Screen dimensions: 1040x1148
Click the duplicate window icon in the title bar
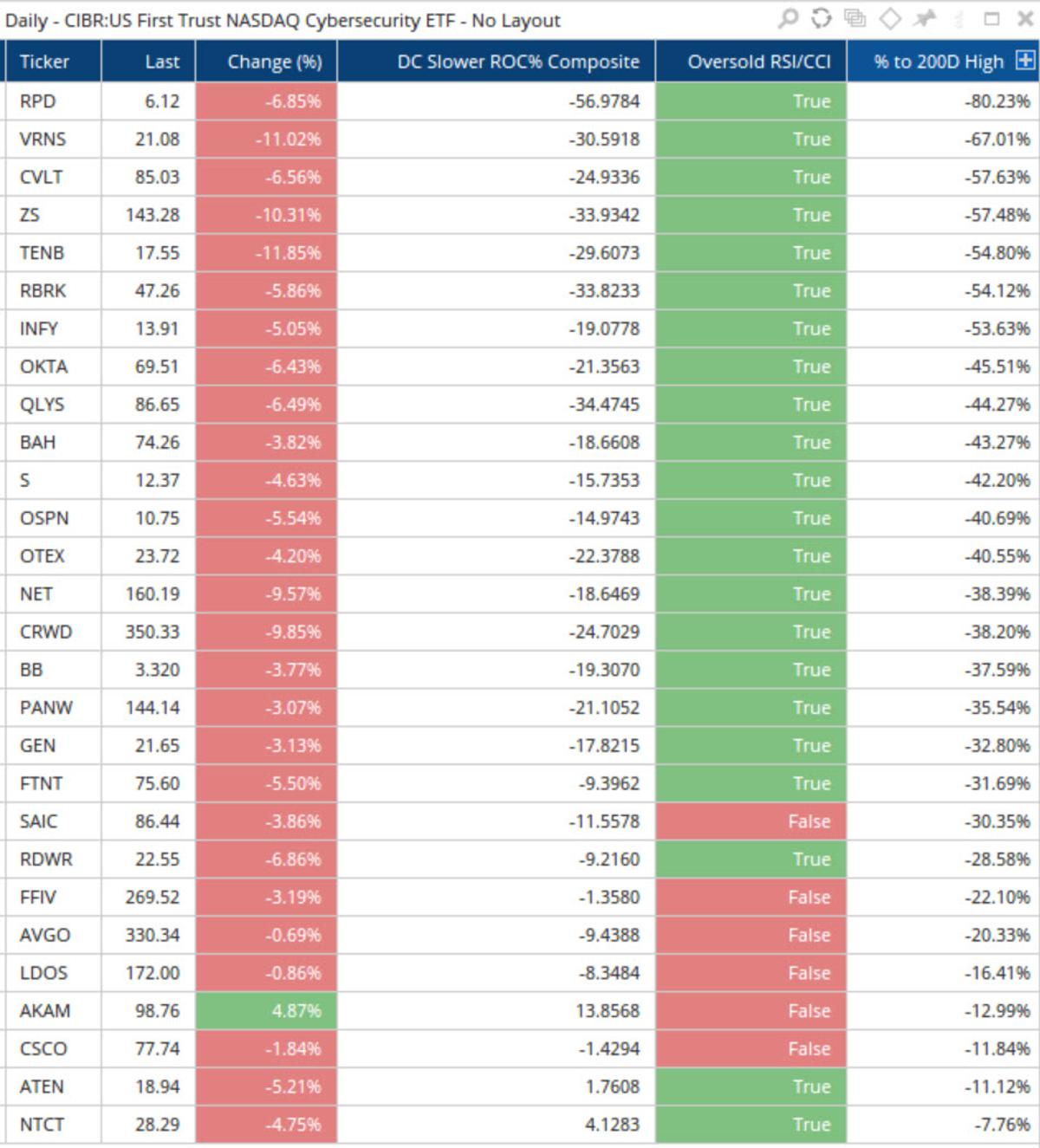(855, 16)
